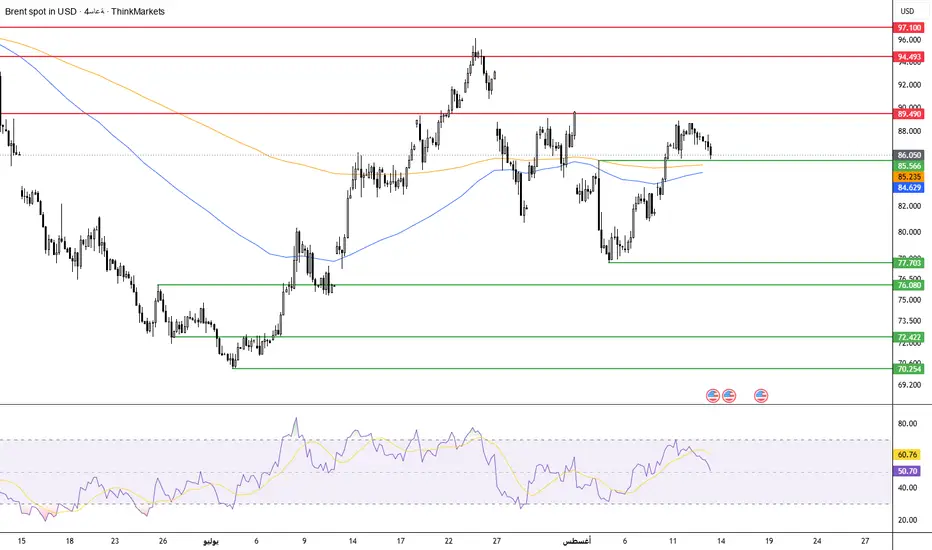Click the green 72.422 support label
Image resolution: width=932 pixels, height=550 pixels.
[x=909, y=337]
